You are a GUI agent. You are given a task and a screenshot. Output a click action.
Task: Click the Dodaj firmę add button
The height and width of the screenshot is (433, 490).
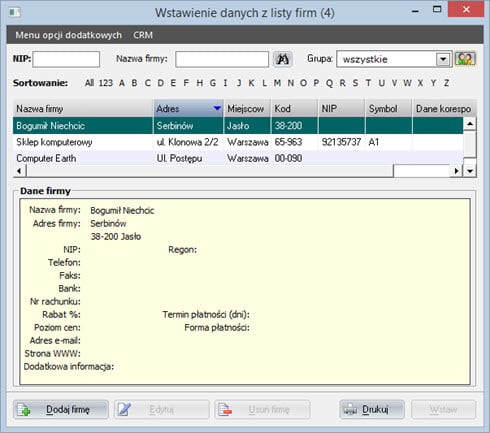click(61, 409)
